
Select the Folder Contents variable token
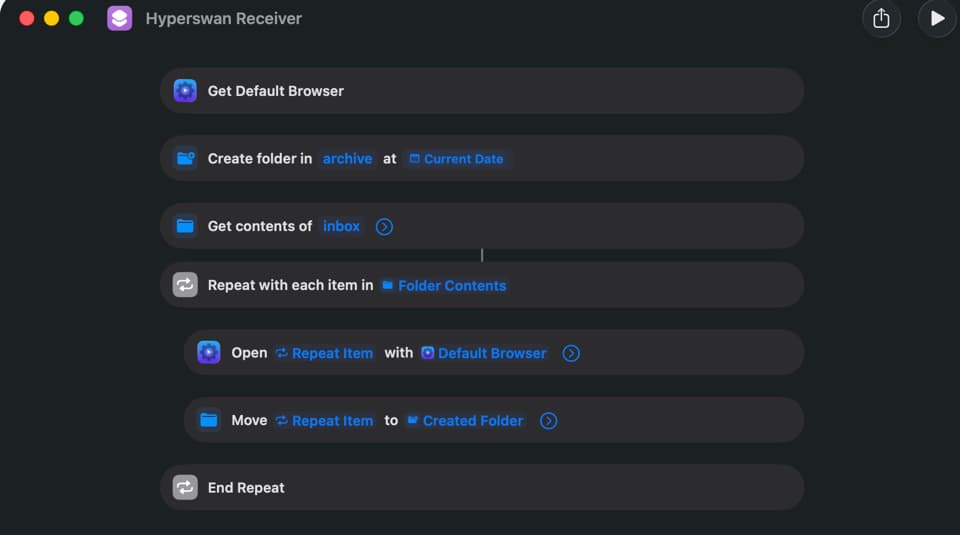coord(444,285)
